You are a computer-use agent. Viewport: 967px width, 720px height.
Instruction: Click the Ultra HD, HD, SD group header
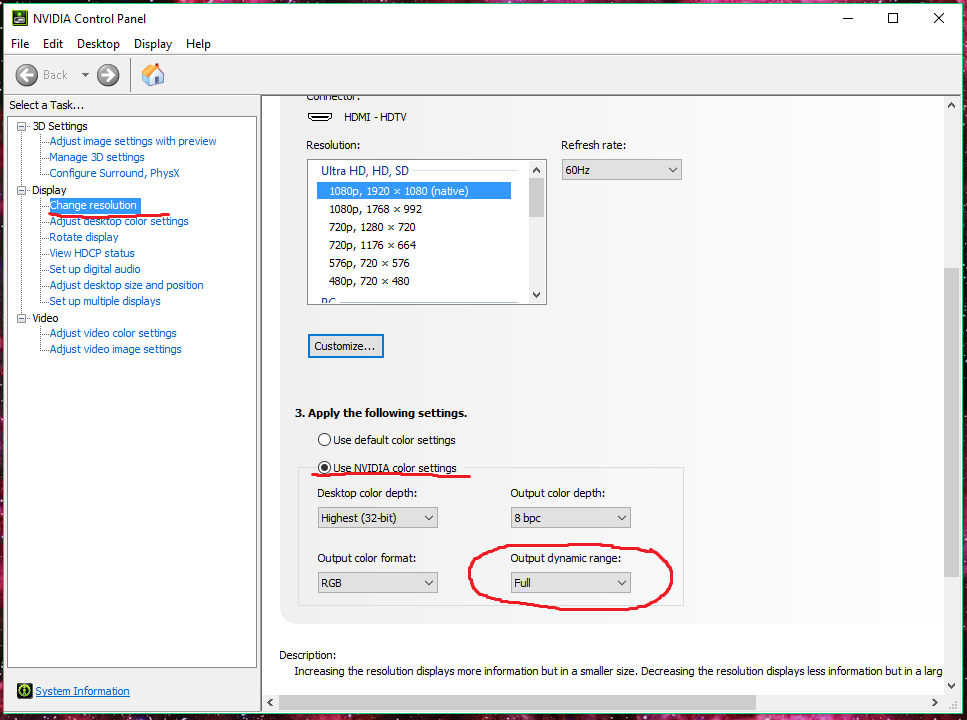tap(364, 170)
